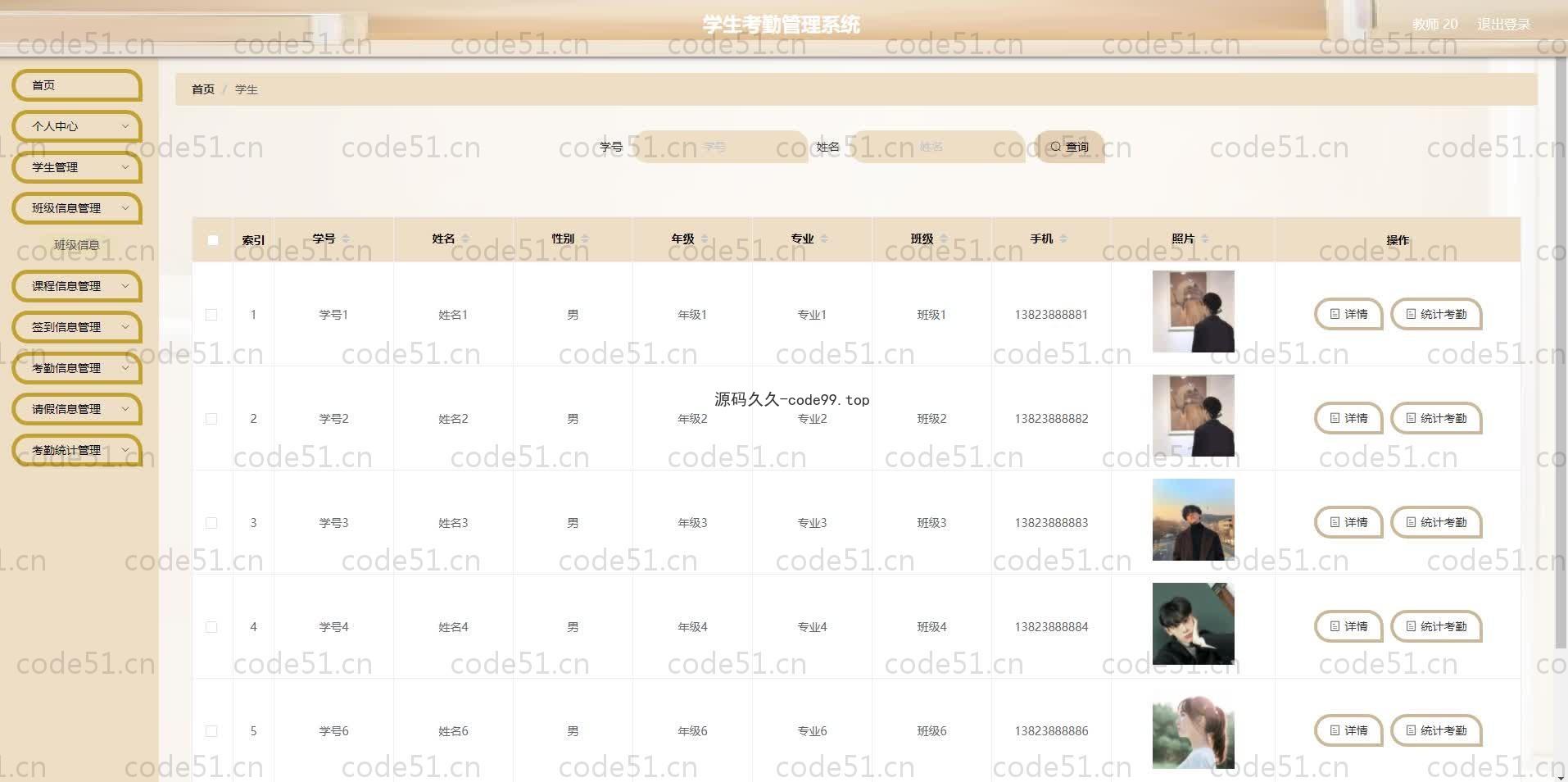This screenshot has height=782, width=1568.
Task: View photo thumbnail of 姓名2
Action: [1193, 416]
